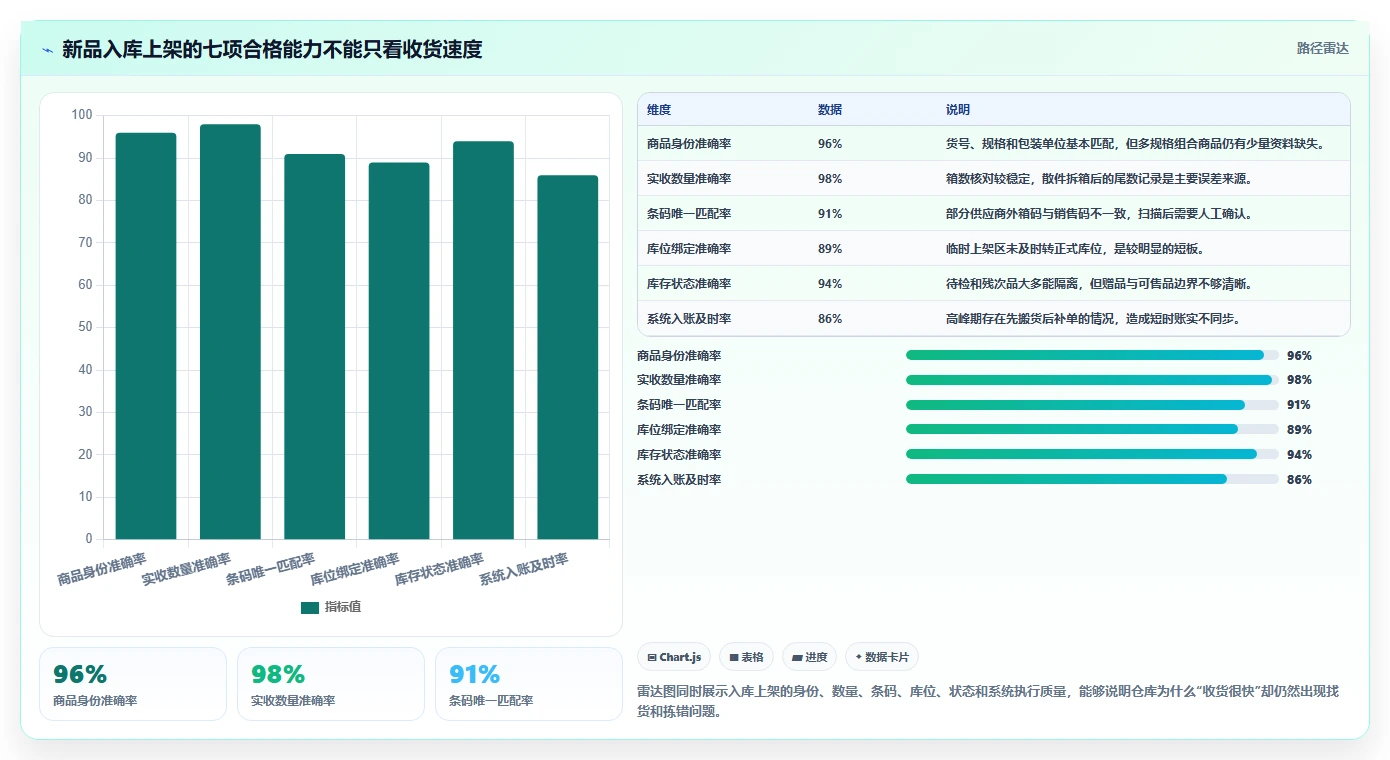Viewport: 1390px width, 760px height.
Task: Click the lightning icon beside the title
Action: (x=47, y=50)
